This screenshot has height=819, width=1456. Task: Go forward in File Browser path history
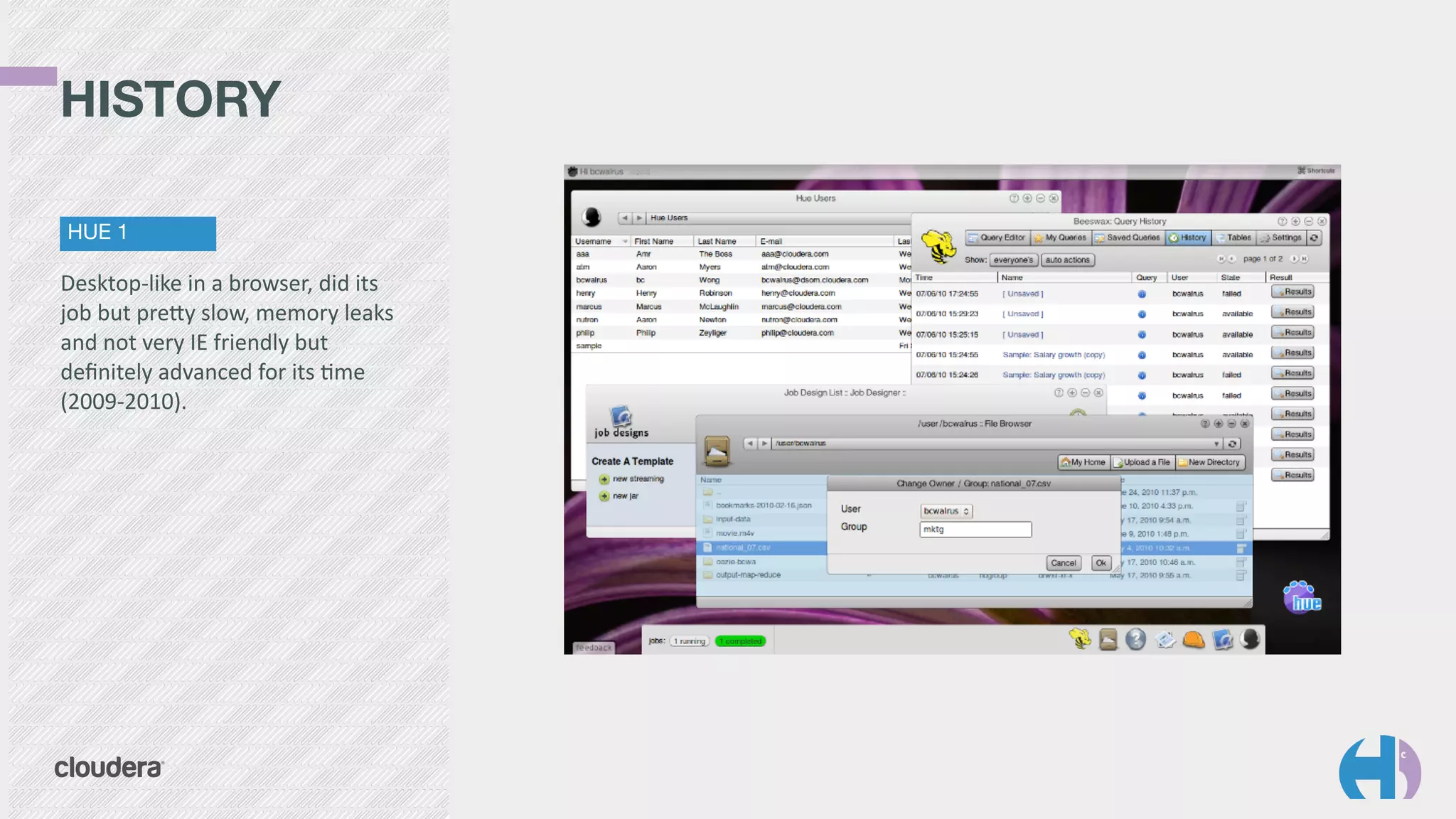click(764, 444)
